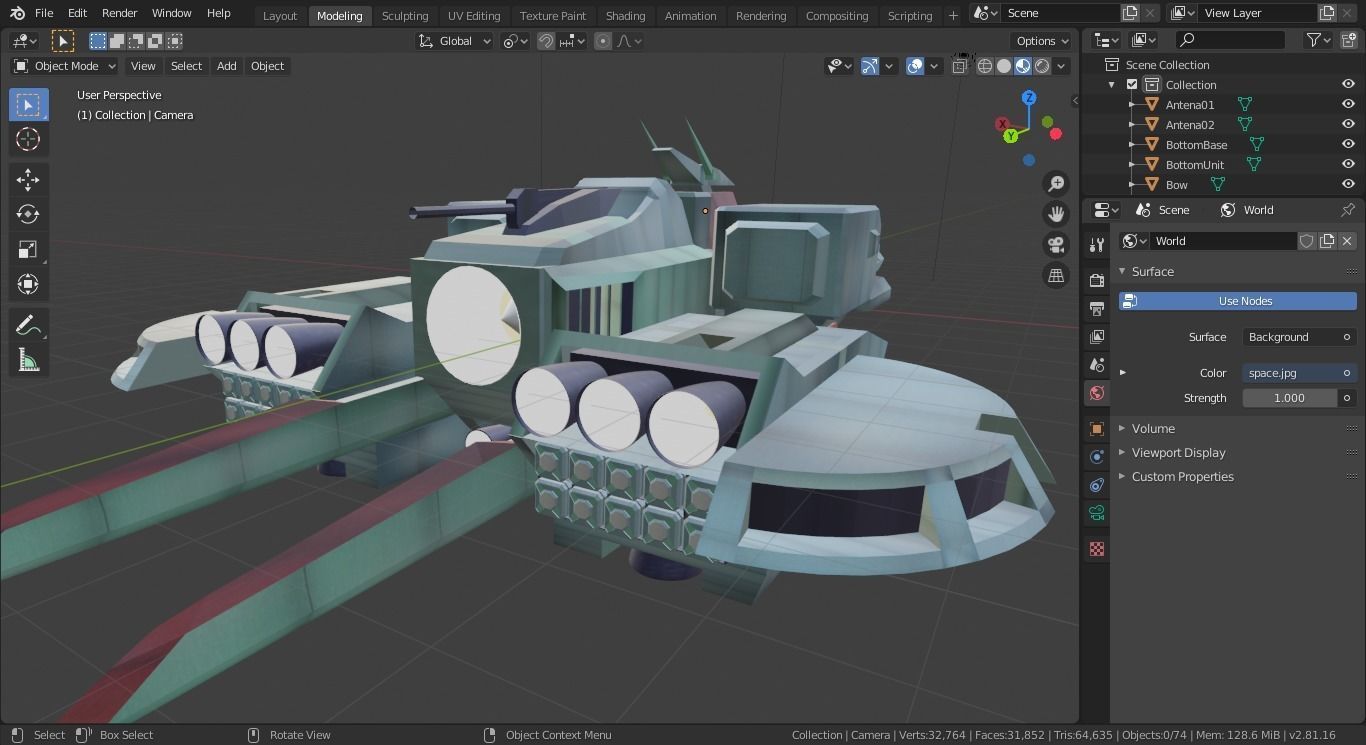Click the viewport Zoom magnifier icon
The height and width of the screenshot is (745, 1366).
coord(1056,183)
